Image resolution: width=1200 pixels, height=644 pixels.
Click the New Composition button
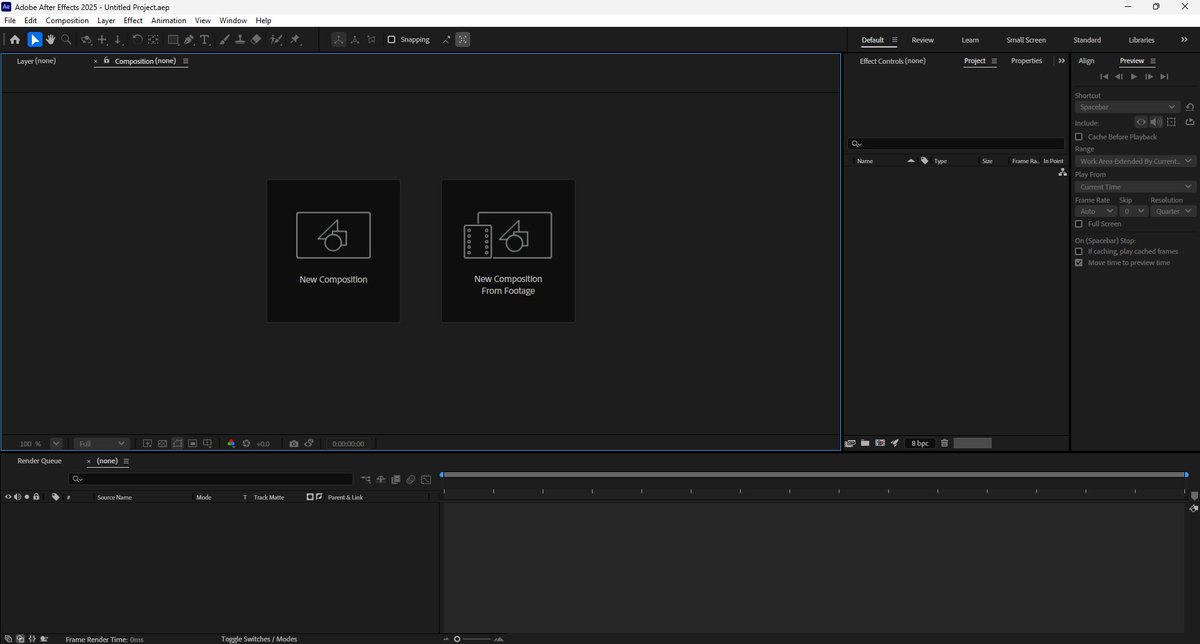[x=333, y=251]
